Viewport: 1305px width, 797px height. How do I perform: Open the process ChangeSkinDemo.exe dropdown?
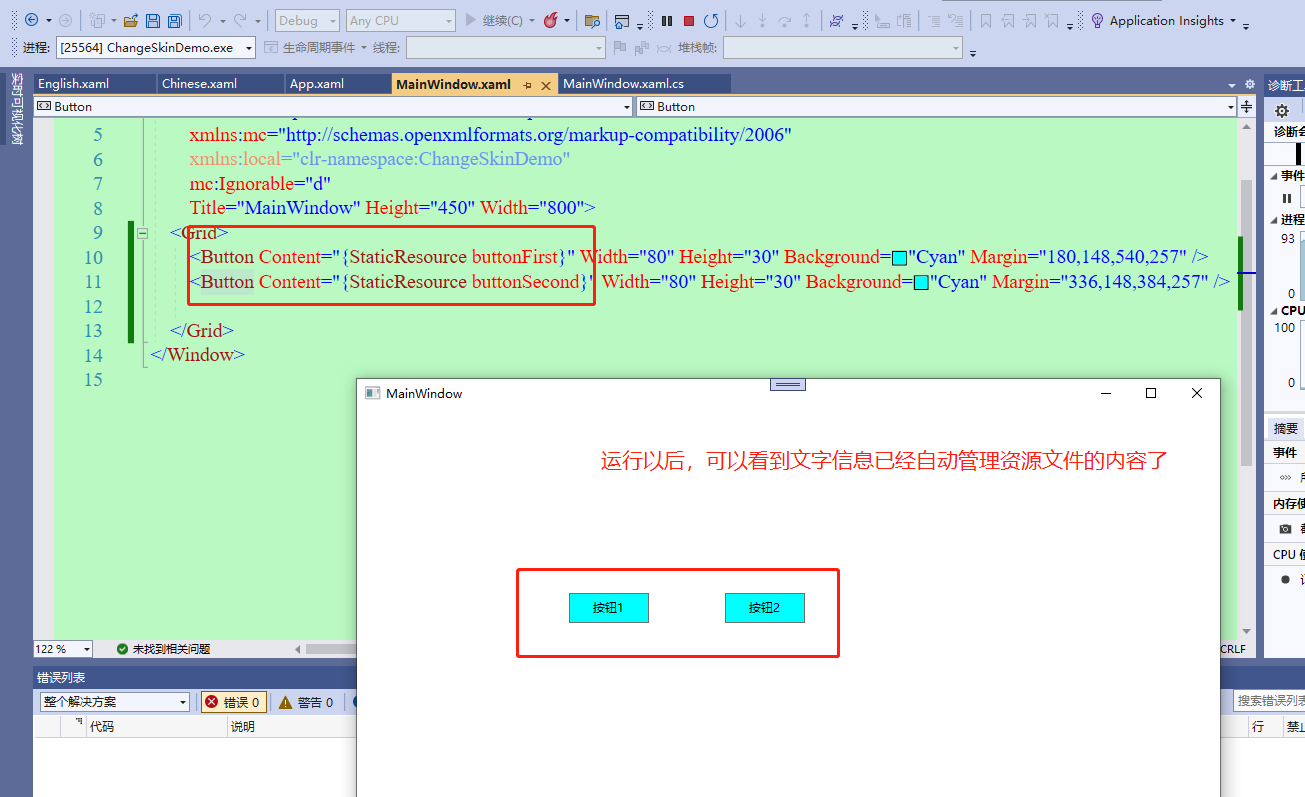click(x=156, y=47)
